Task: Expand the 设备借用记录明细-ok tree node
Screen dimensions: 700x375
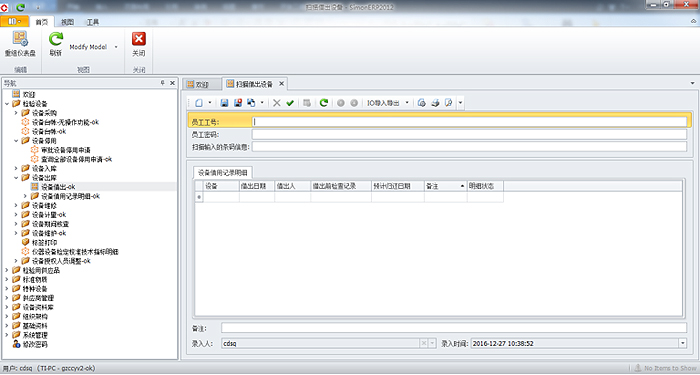Action: point(25,196)
